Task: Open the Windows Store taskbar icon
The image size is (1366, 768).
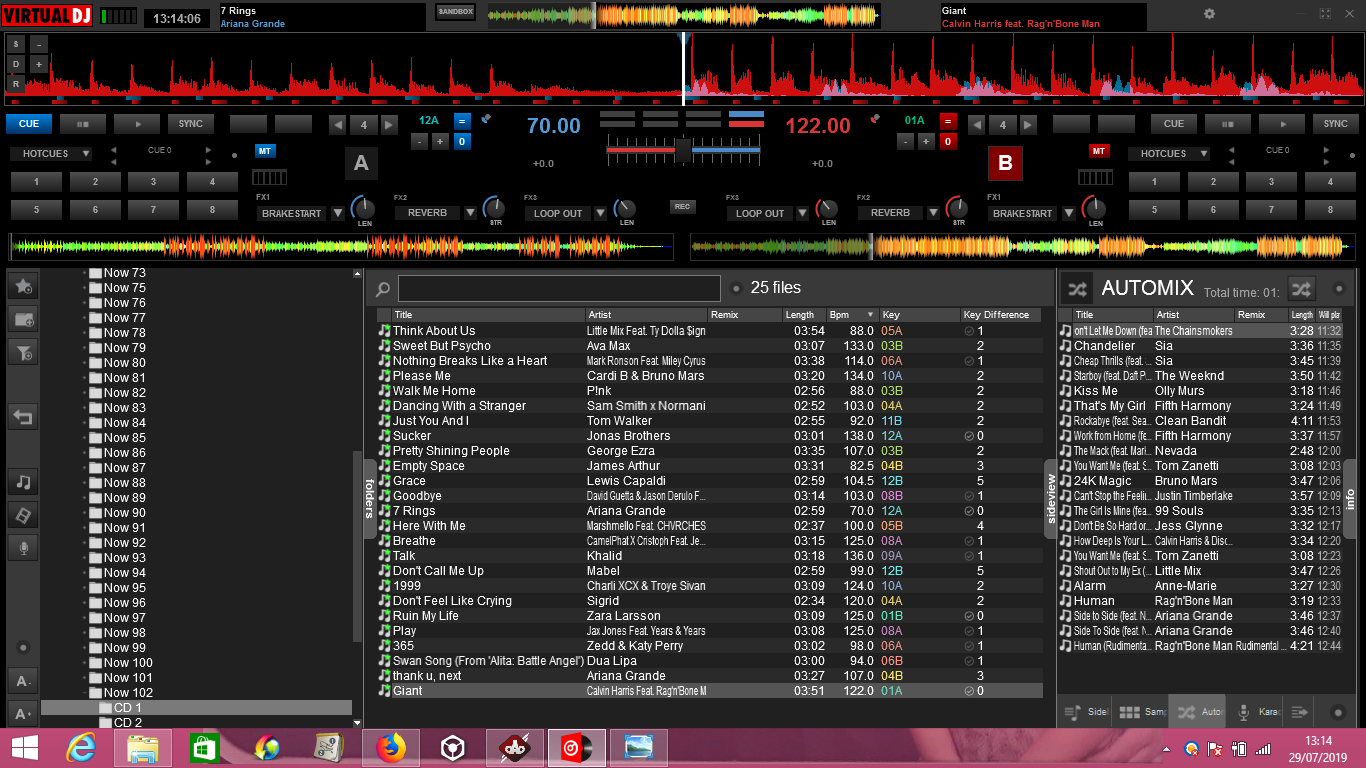Action: point(204,747)
